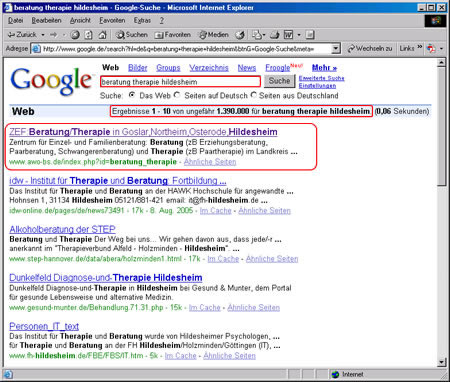Screen dimensions: 450x382
Task: Click Im Cache for idw-online.de result
Action: 216,211
